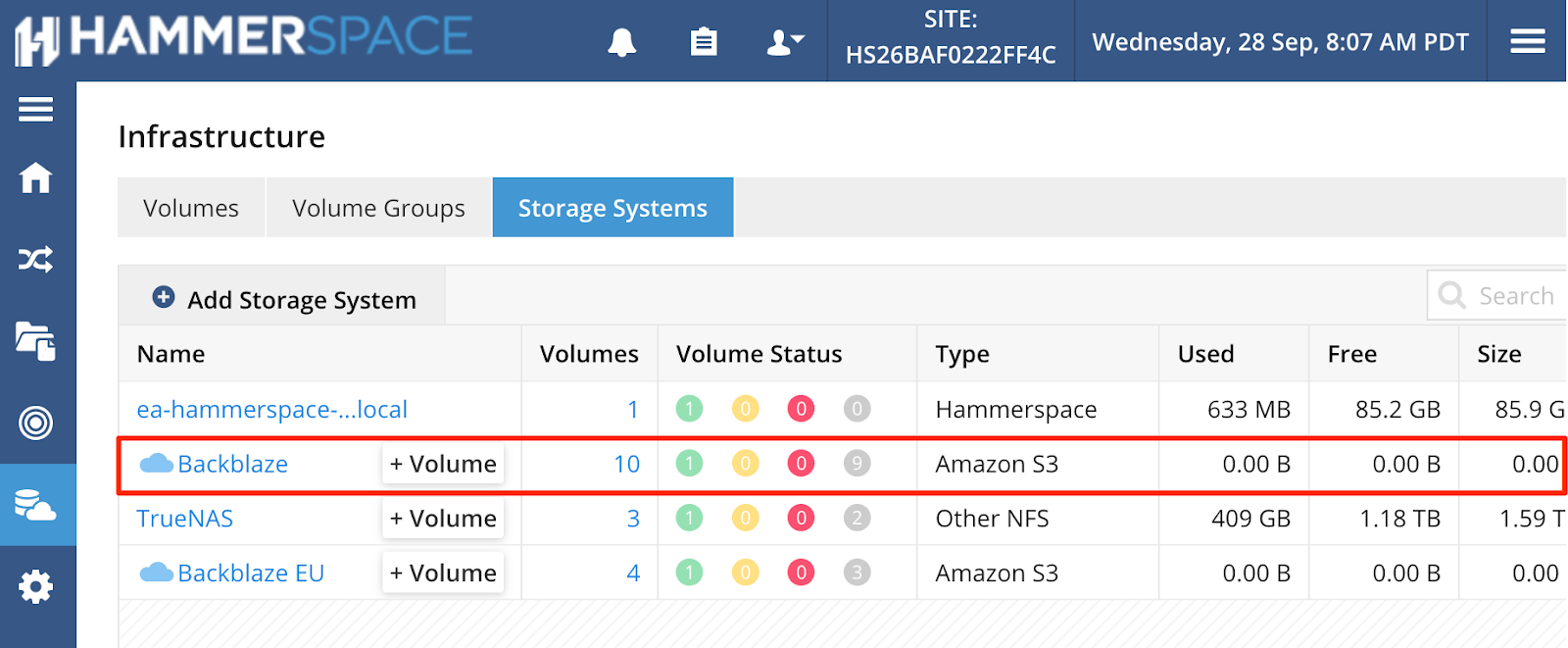Click the date and time display

tap(1280, 42)
